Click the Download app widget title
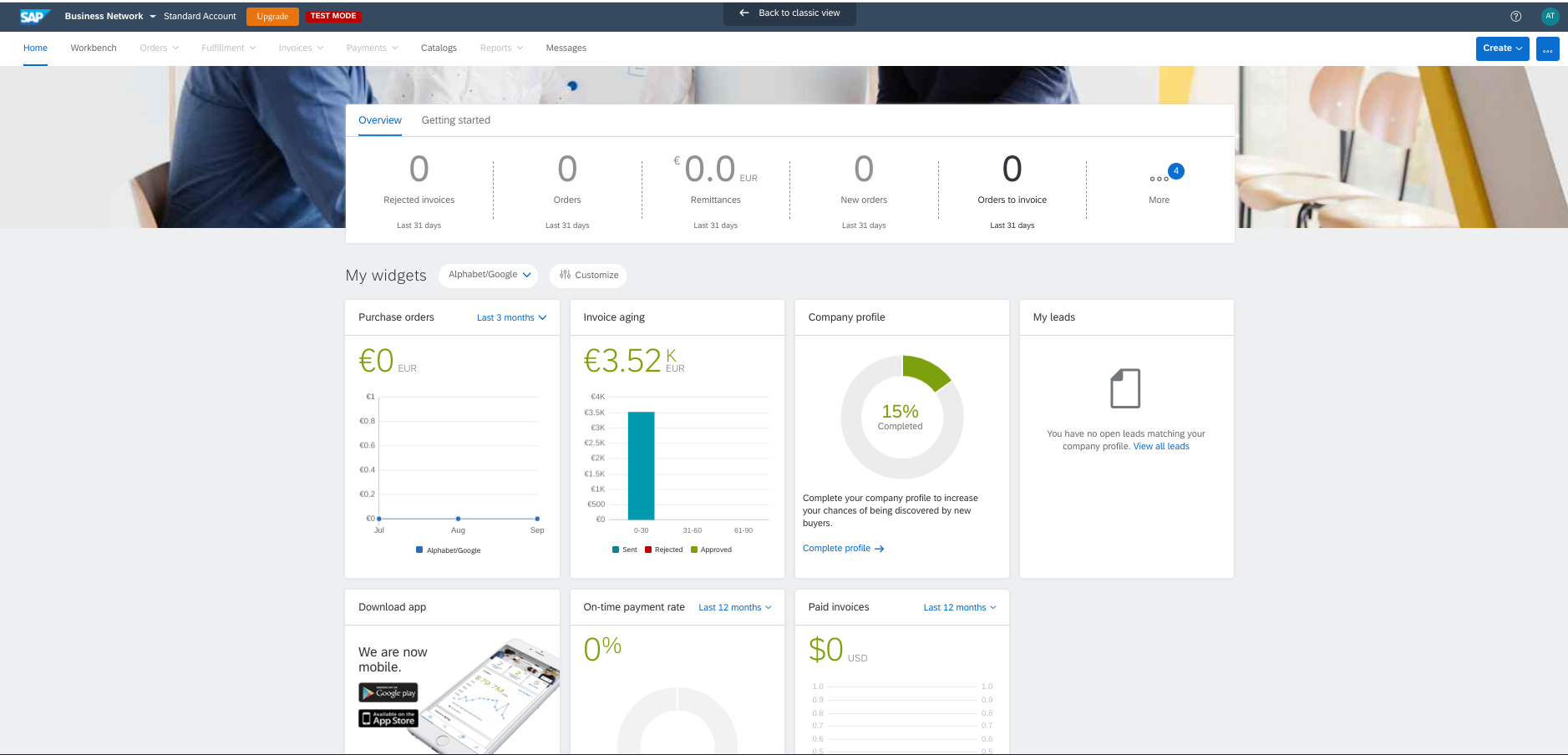This screenshot has height=755, width=1568. pos(392,607)
